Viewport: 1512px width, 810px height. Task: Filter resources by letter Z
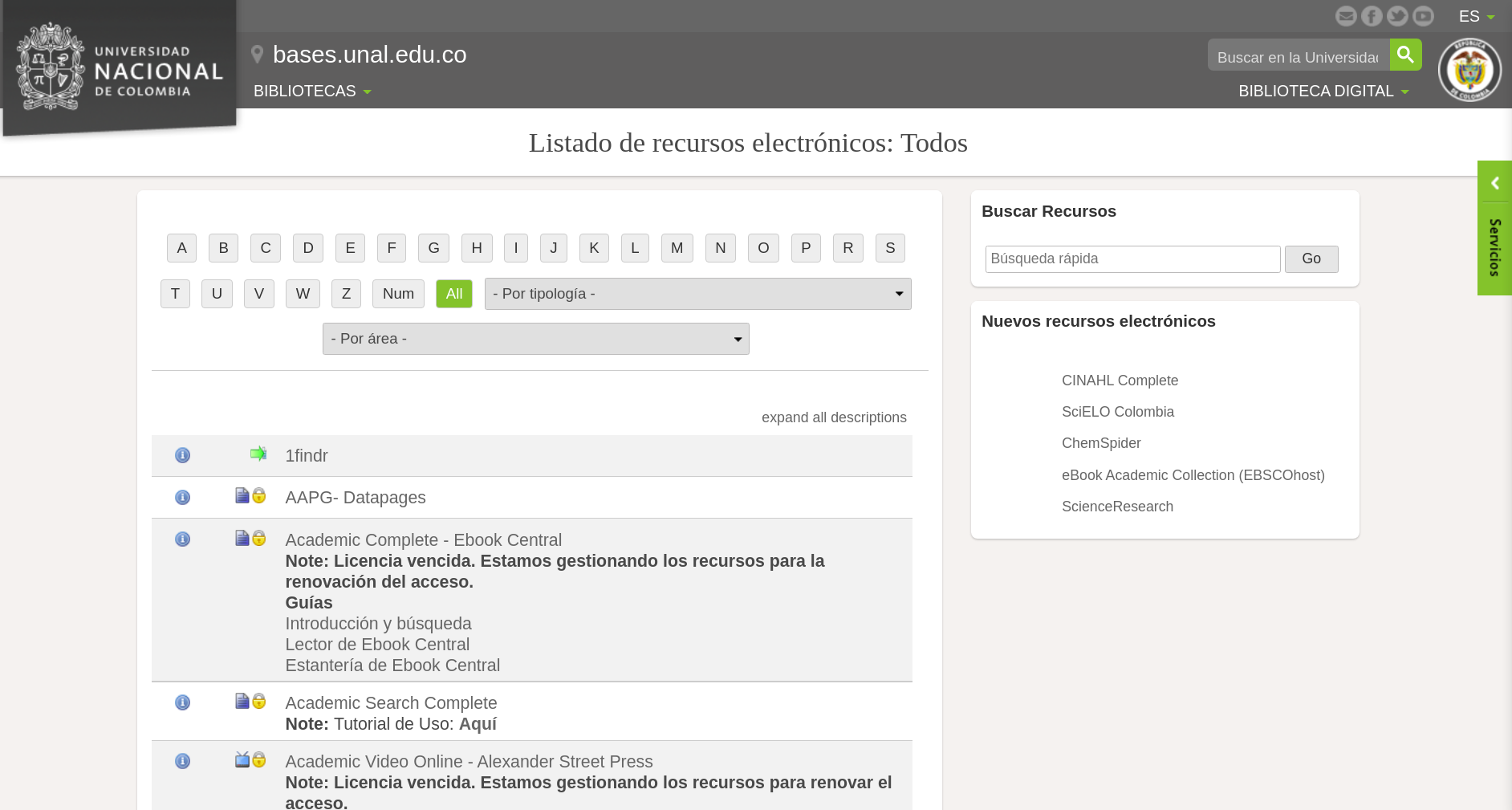click(346, 294)
